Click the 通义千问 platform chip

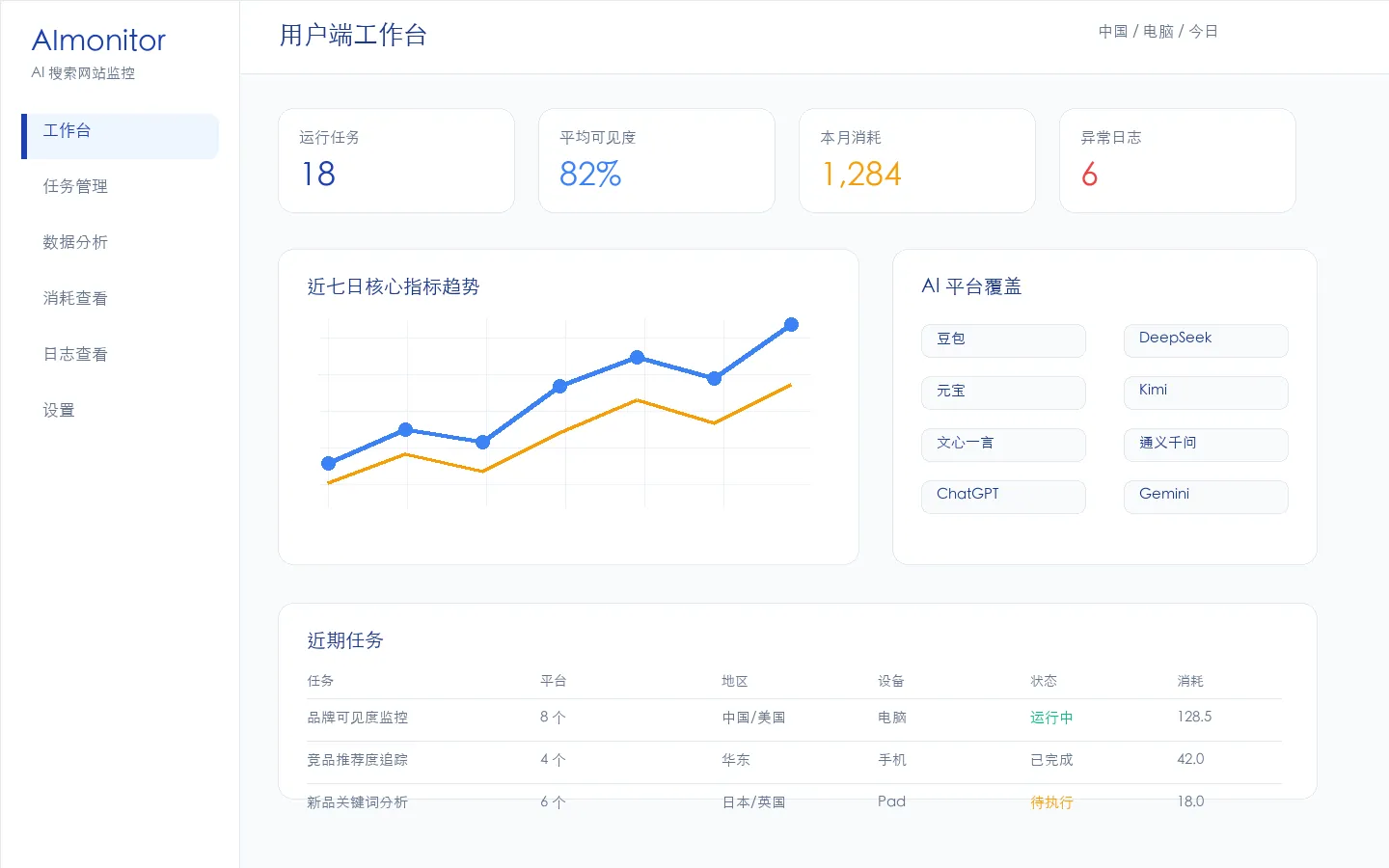[x=1206, y=445]
